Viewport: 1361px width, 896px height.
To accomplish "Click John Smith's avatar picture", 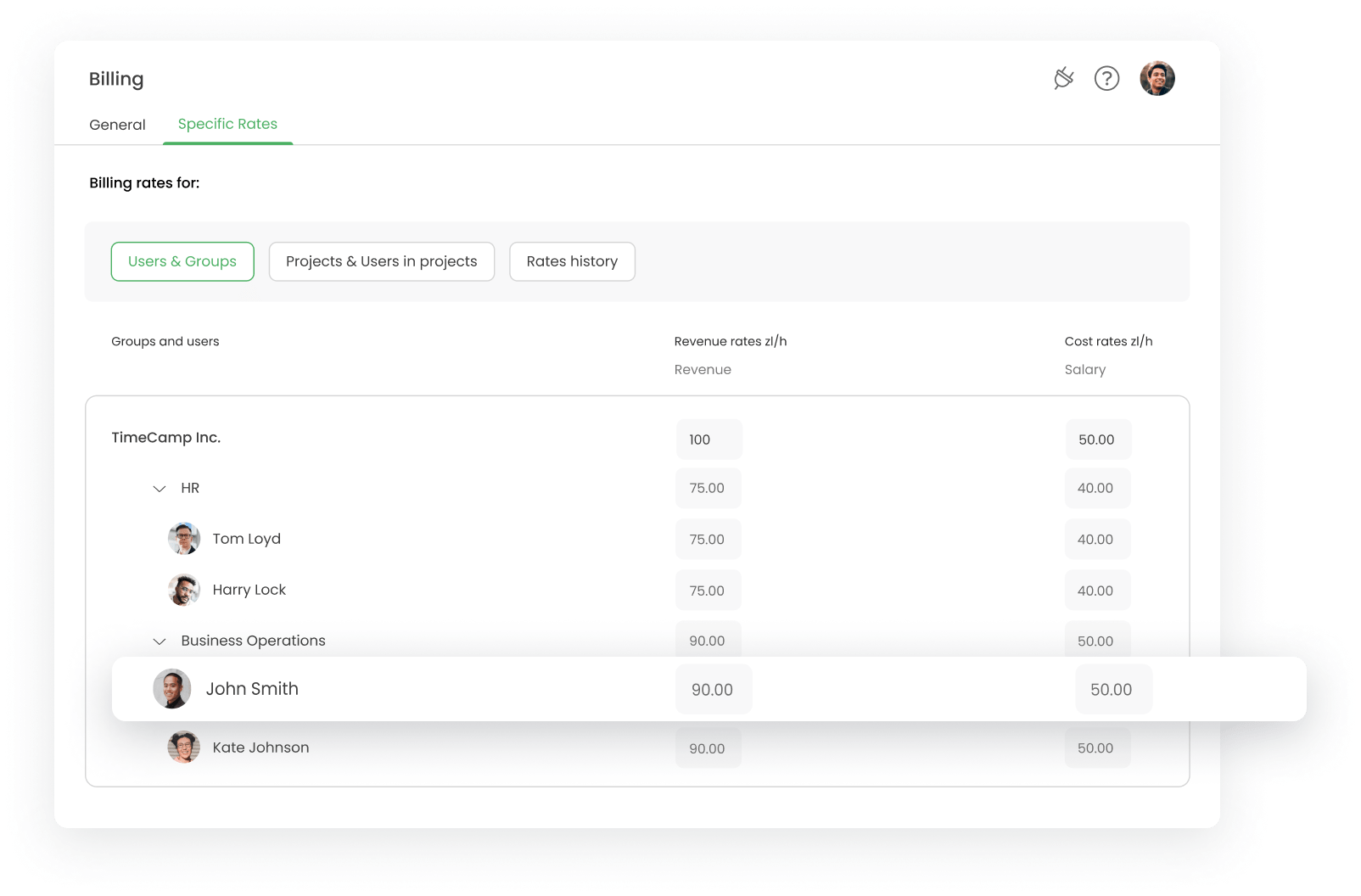I will tap(171, 689).
